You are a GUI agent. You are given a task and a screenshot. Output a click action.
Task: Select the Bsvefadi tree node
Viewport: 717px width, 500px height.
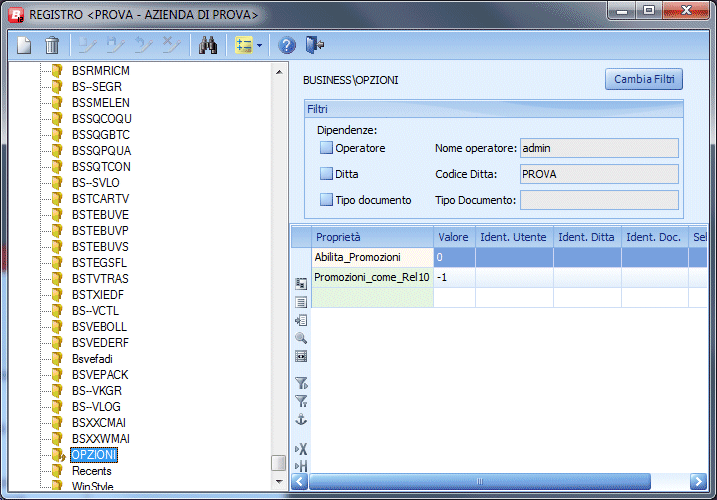92,359
